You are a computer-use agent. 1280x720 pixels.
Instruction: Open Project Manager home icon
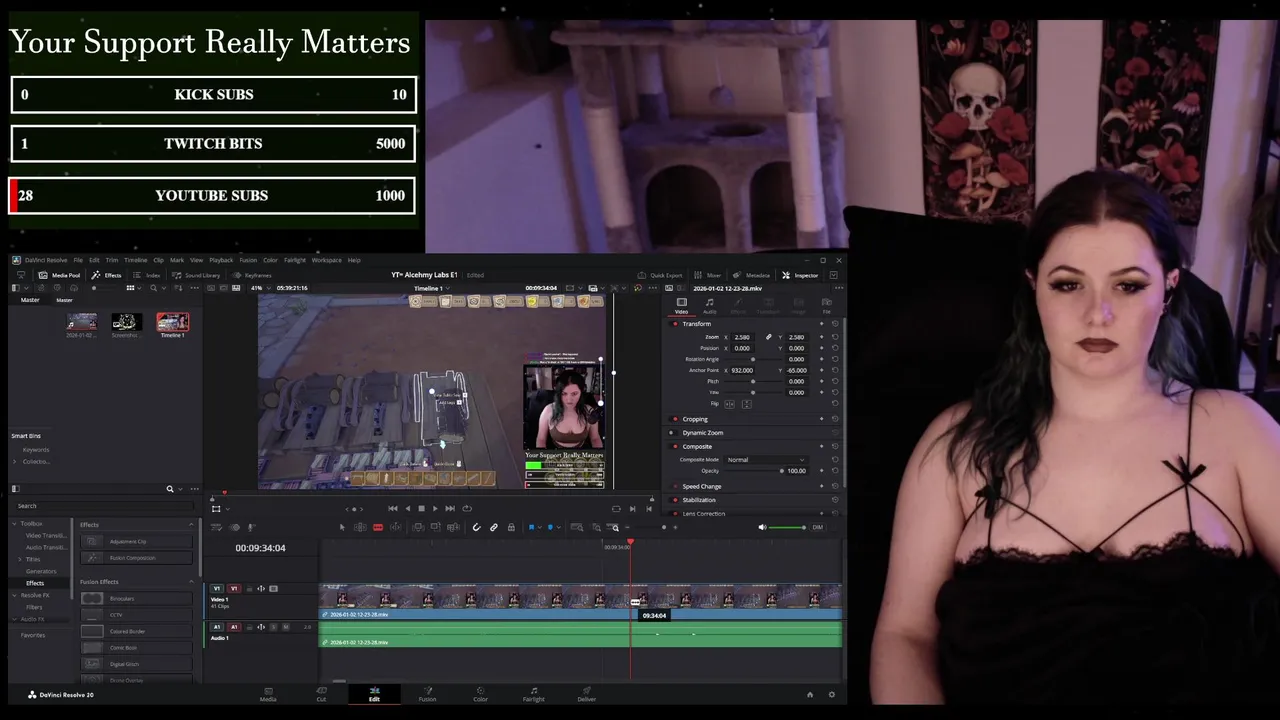click(810, 694)
